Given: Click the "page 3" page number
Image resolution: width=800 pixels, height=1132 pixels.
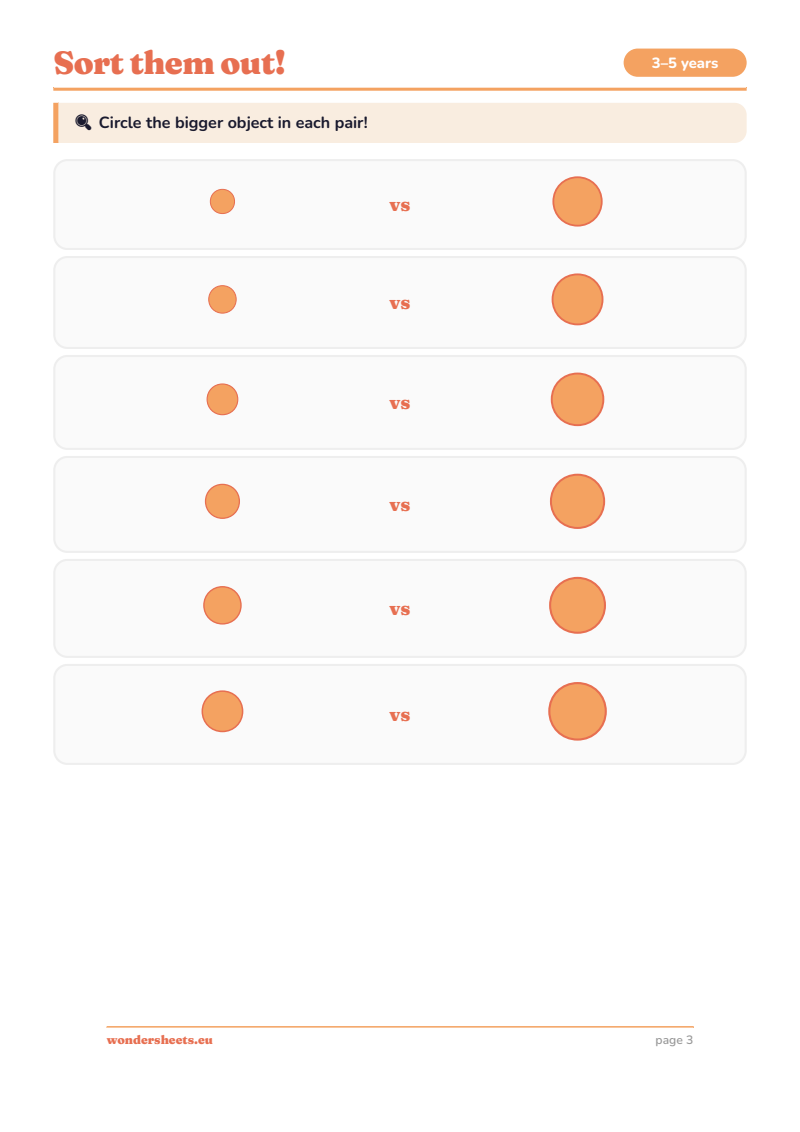Looking at the screenshot, I should [x=673, y=1040].
